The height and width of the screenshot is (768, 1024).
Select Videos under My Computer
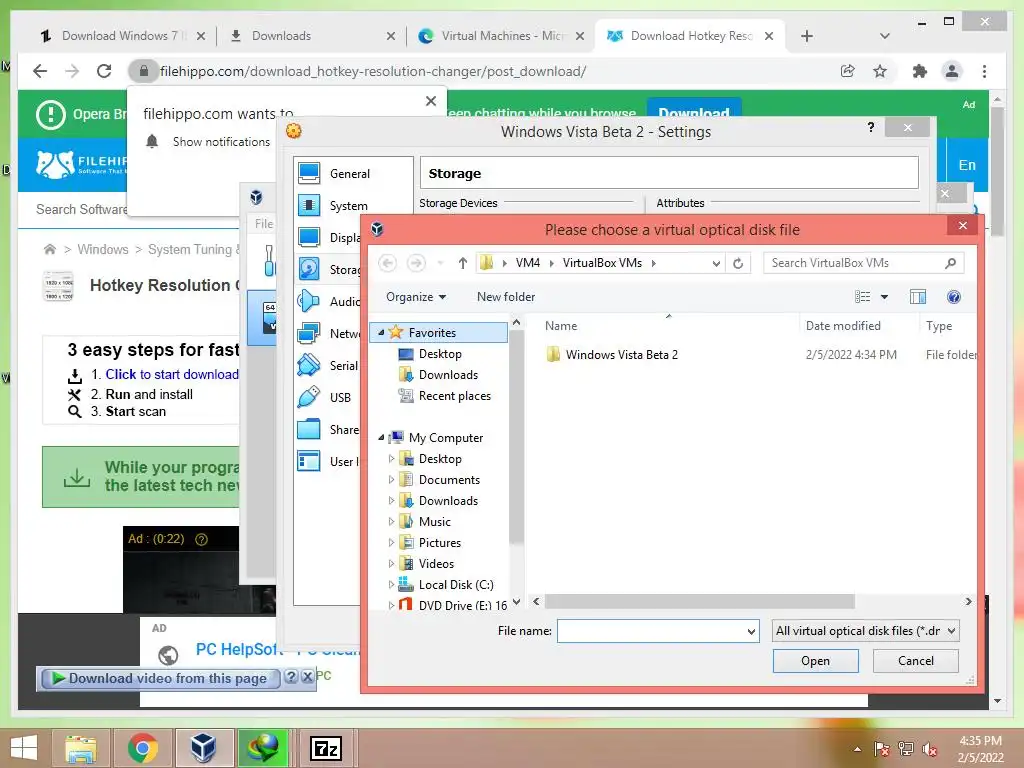tap(436, 564)
